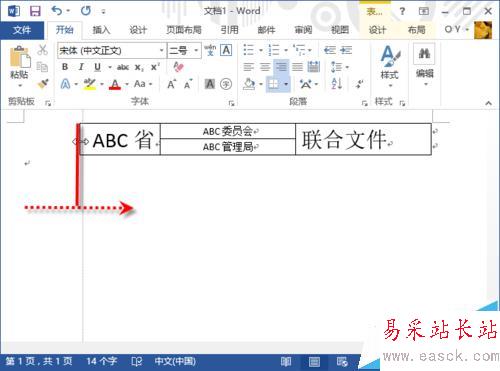Show or hide paragraph marks
This screenshot has height=371, width=500.
359,84
